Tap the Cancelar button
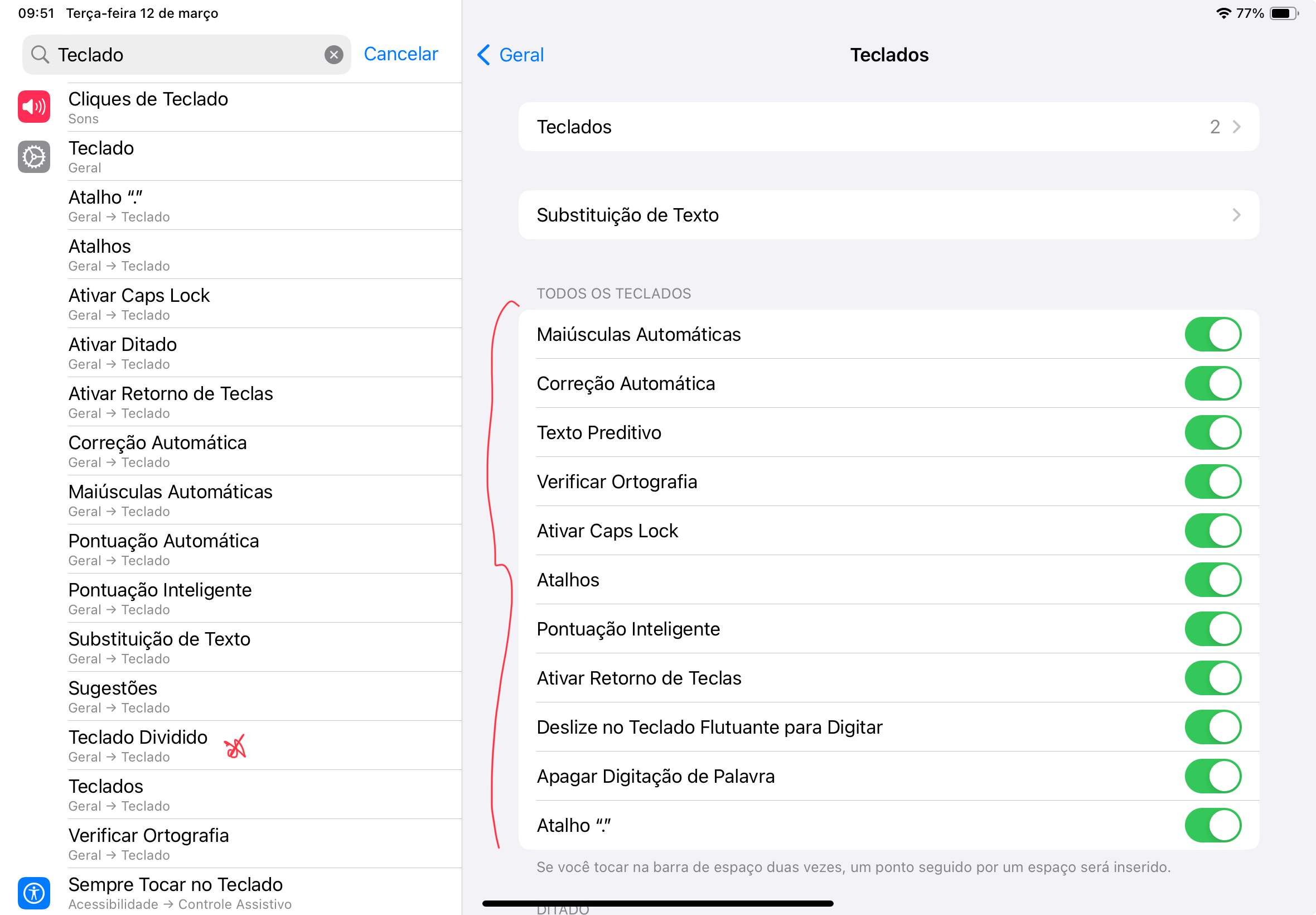 tap(400, 54)
